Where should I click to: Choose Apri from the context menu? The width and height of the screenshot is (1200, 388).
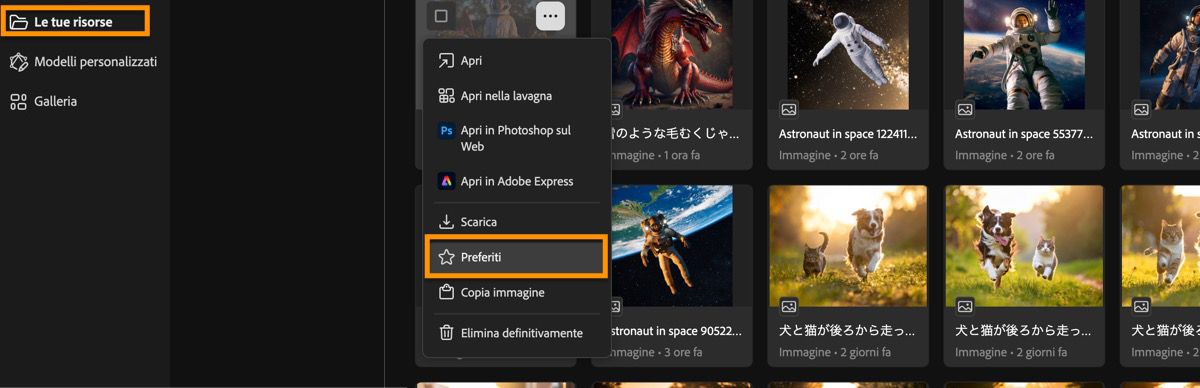click(517, 60)
